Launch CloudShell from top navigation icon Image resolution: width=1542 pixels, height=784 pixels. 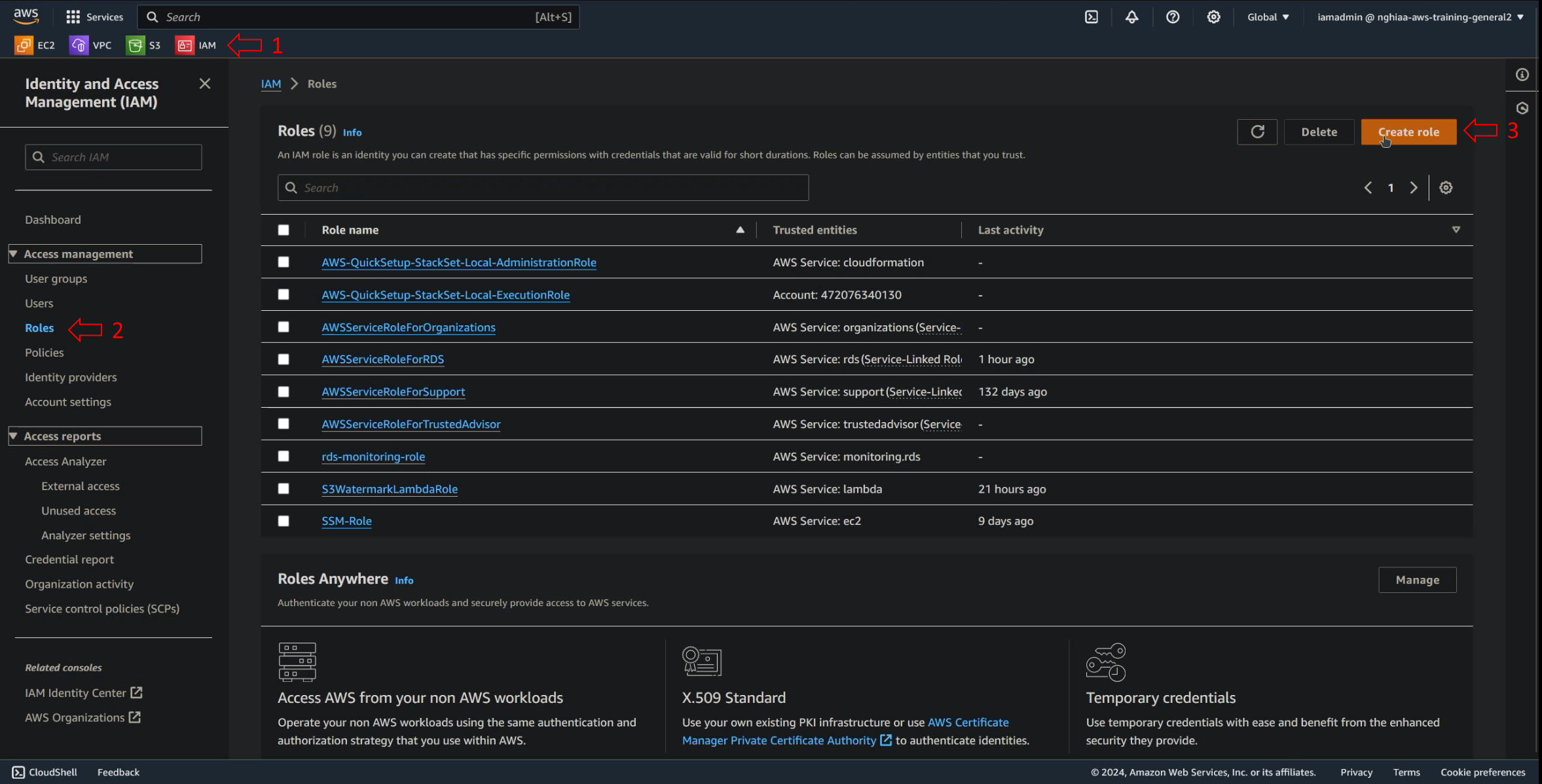point(1091,17)
